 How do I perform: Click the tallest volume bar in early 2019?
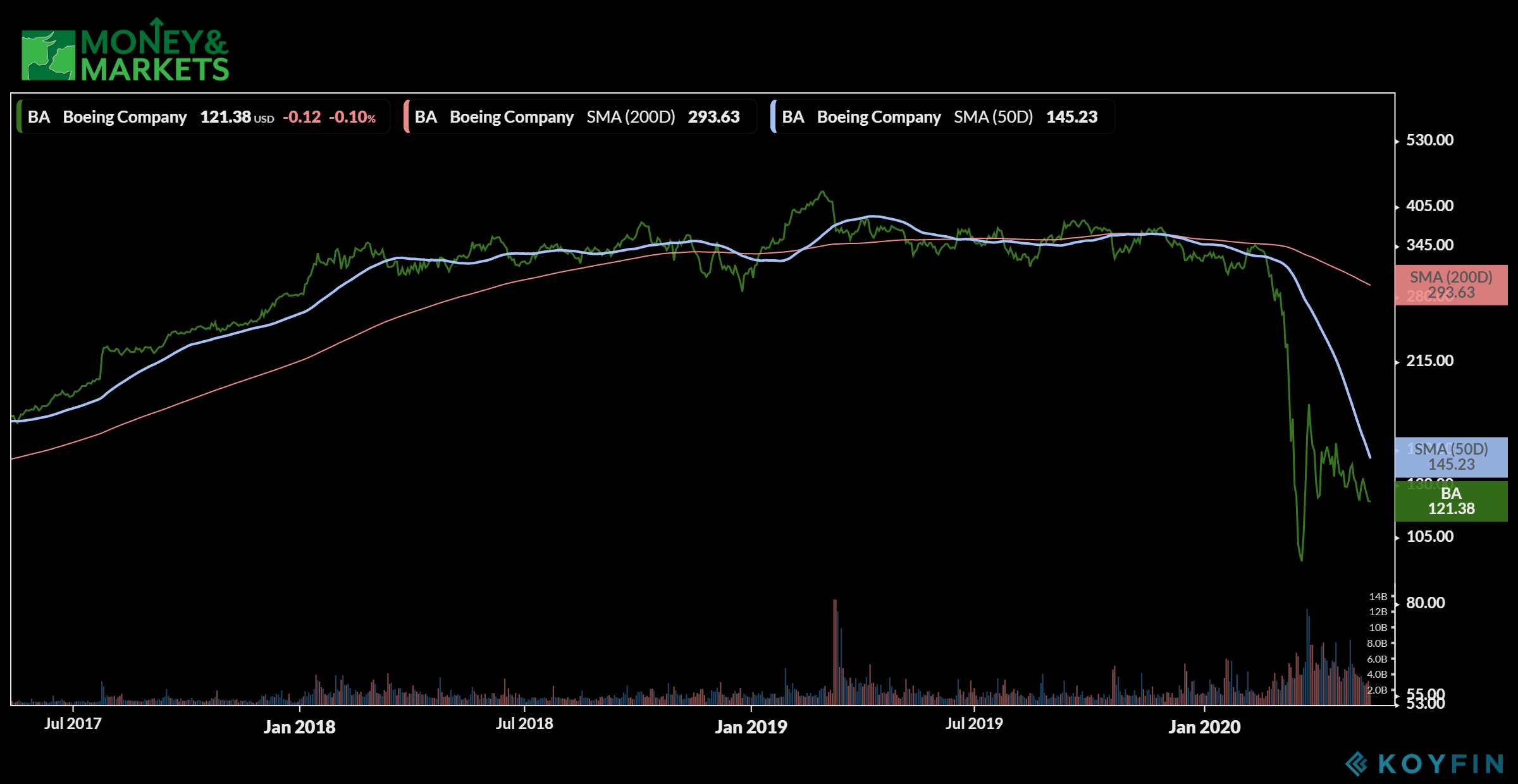pyautogui.click(x=835, y=652)
